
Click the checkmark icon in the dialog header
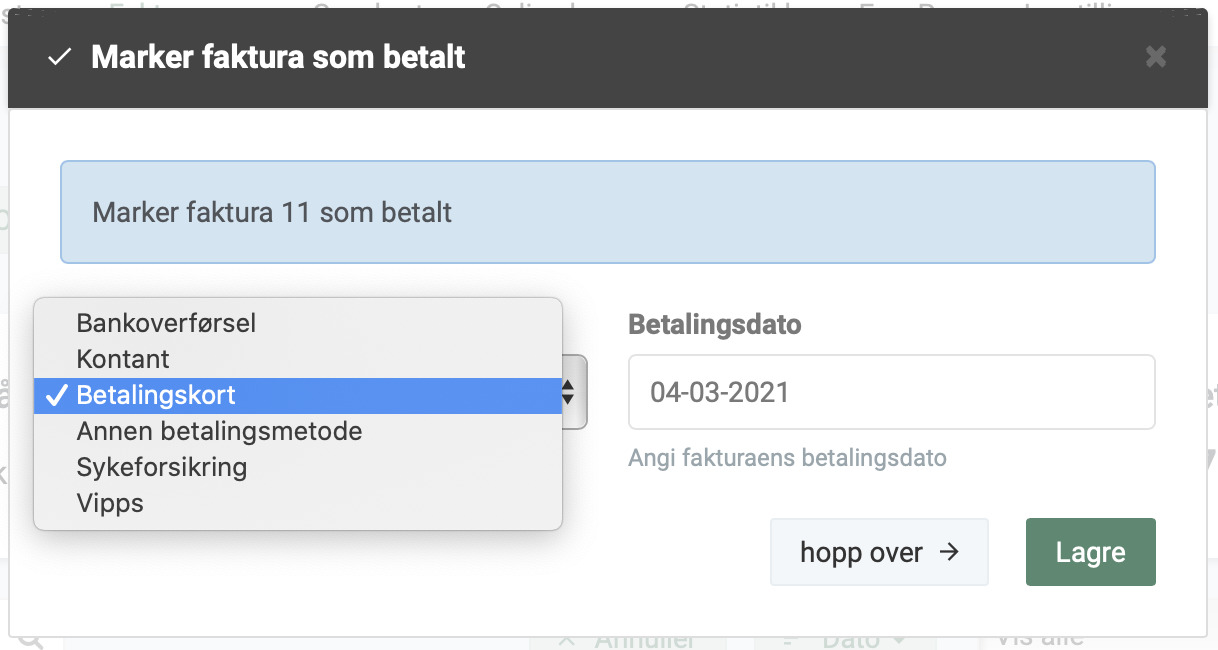tap(59, 57)
